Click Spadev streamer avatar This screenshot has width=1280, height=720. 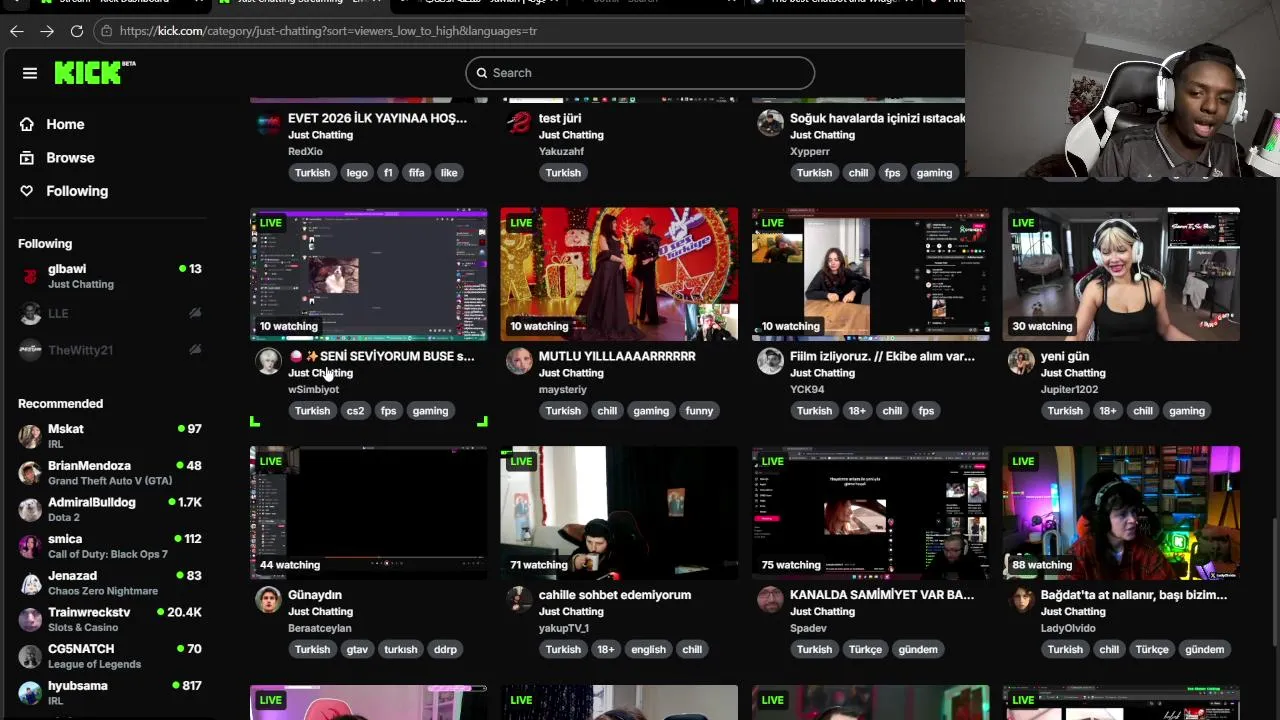coord(770,600)
